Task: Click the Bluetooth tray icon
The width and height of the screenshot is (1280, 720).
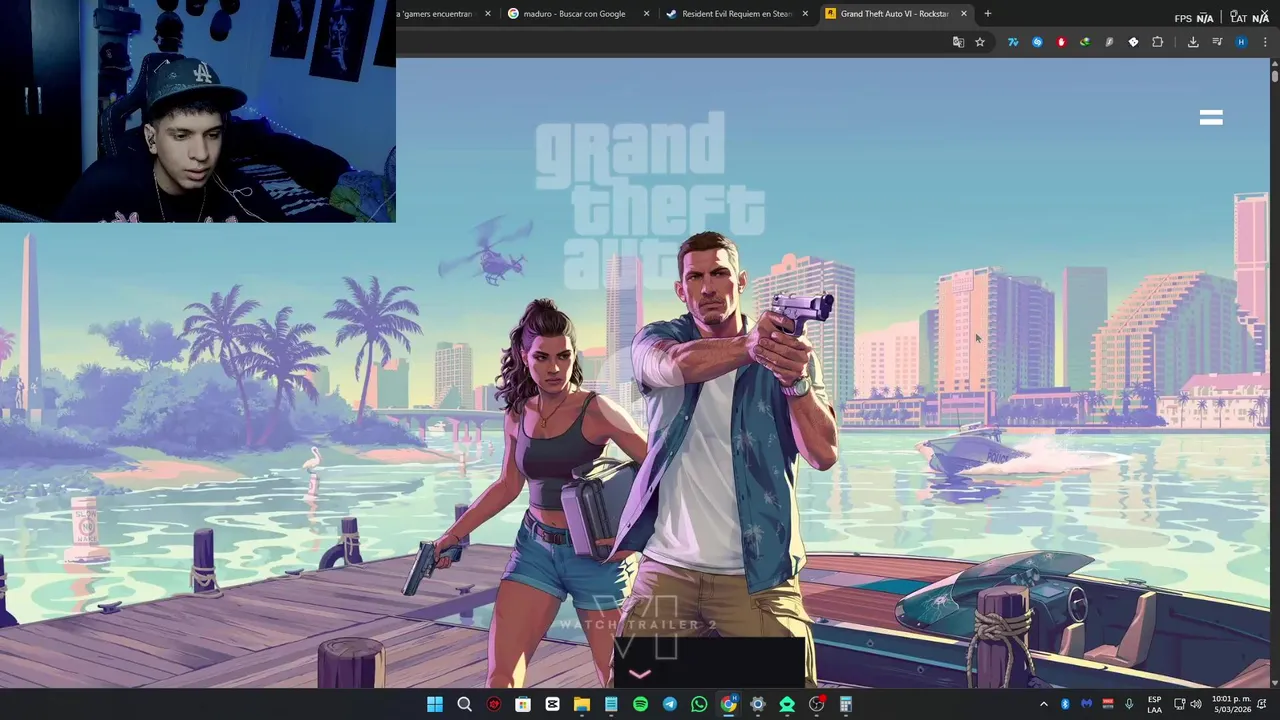Action: [1065, 704]
